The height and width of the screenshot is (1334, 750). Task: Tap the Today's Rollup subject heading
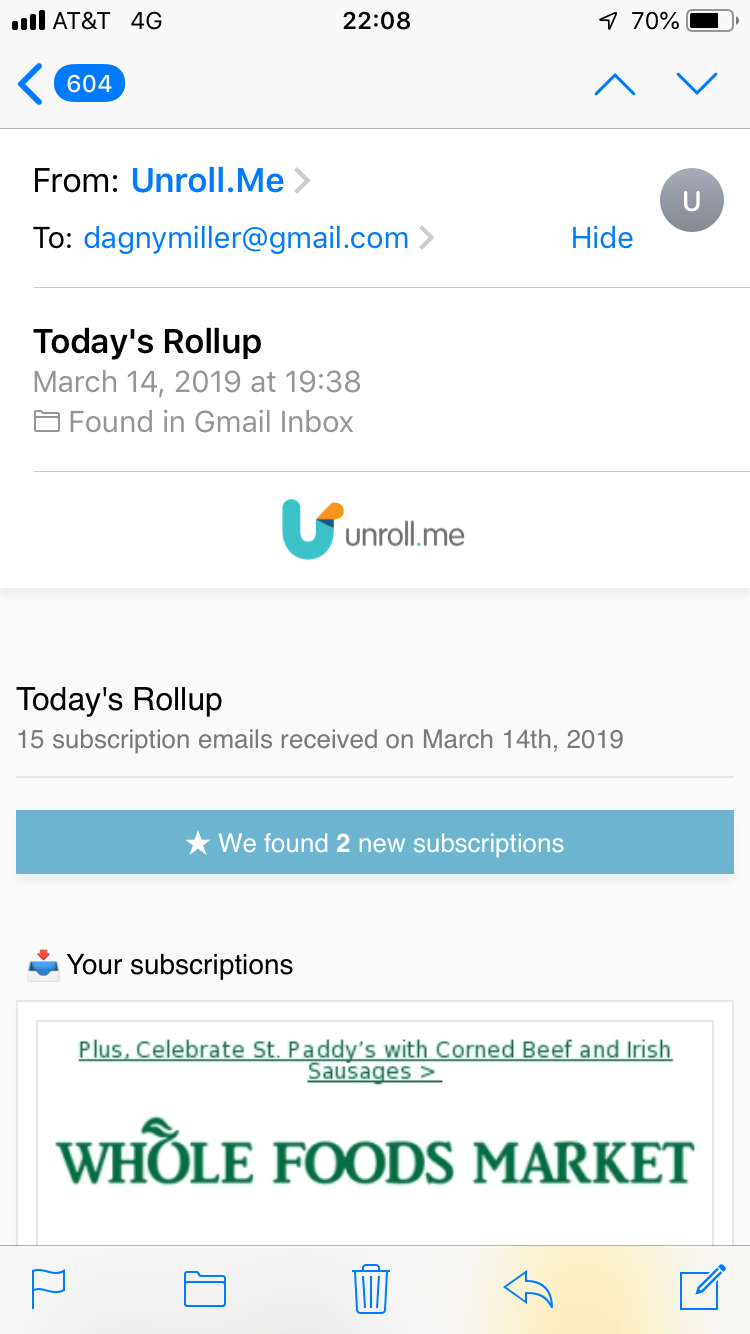pyautogui.click(x=148, y=342)
